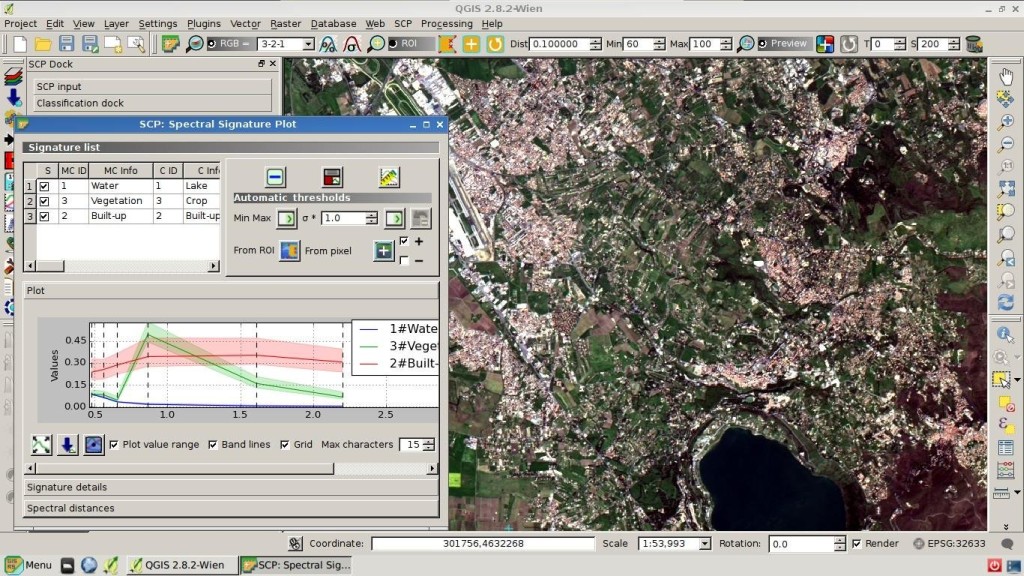Click the Pan Map hand tool
The width and height of the screenshot is (1024, 576).
[x=1006, y=76]
